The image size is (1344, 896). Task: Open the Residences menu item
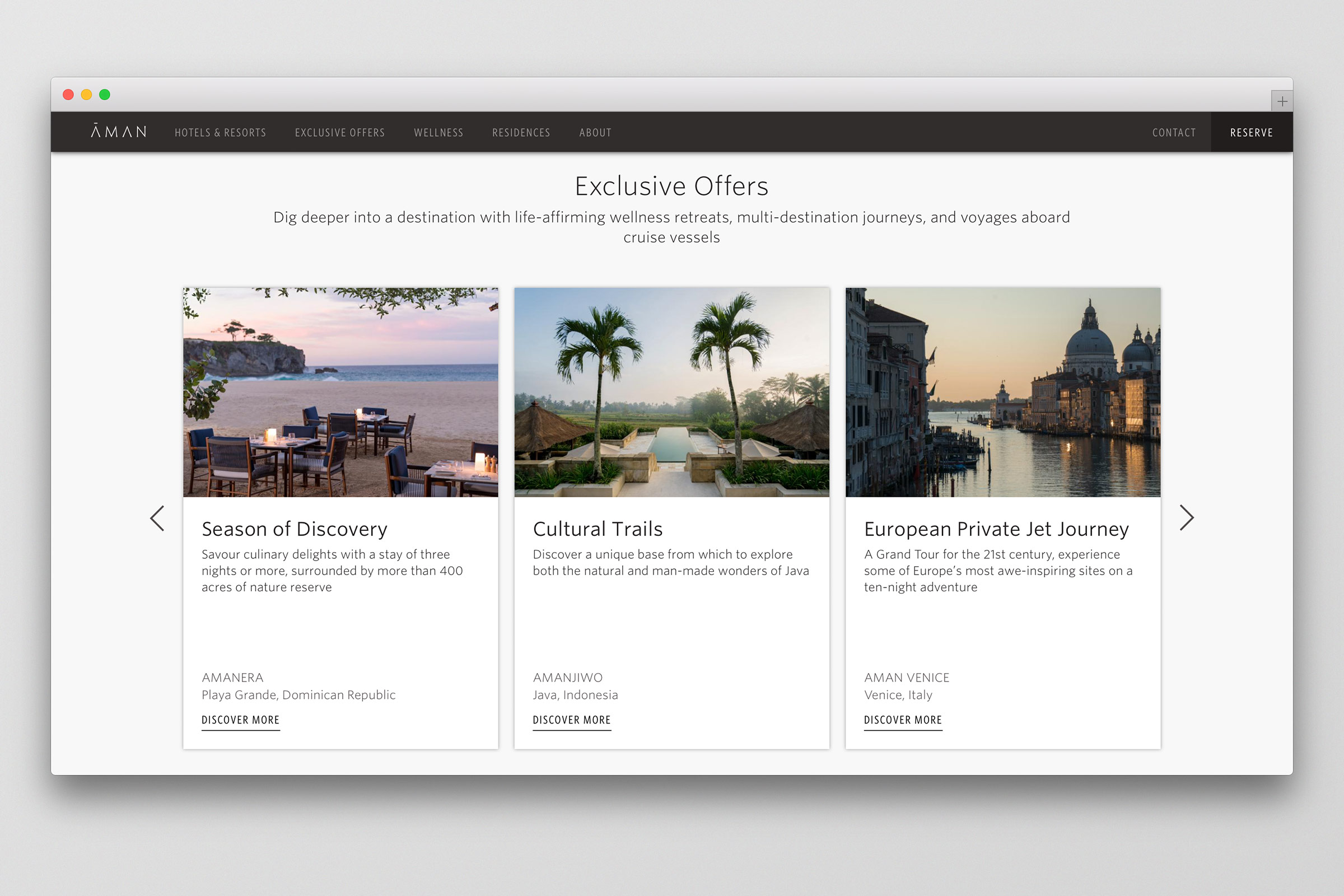point(521,133)
